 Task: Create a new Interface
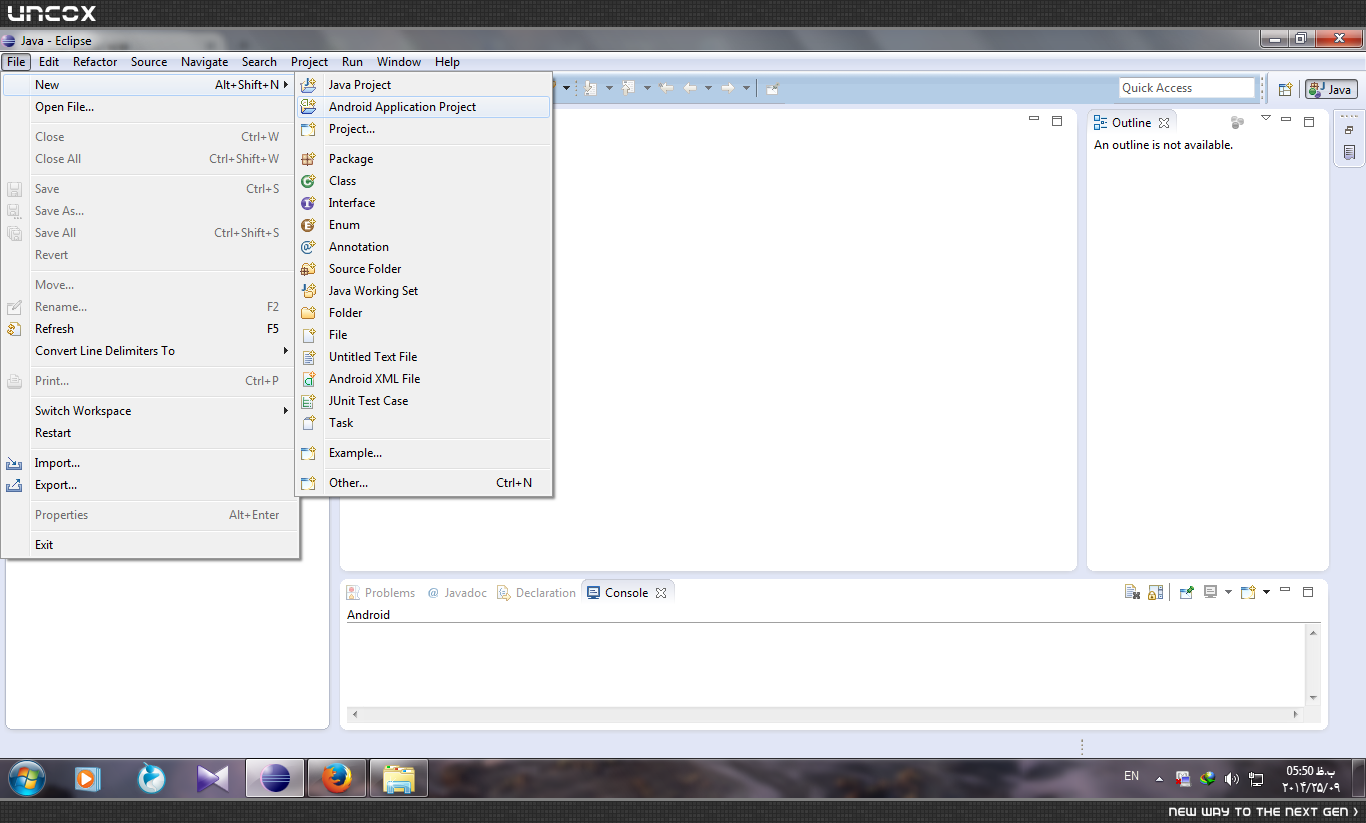point(423,203)
